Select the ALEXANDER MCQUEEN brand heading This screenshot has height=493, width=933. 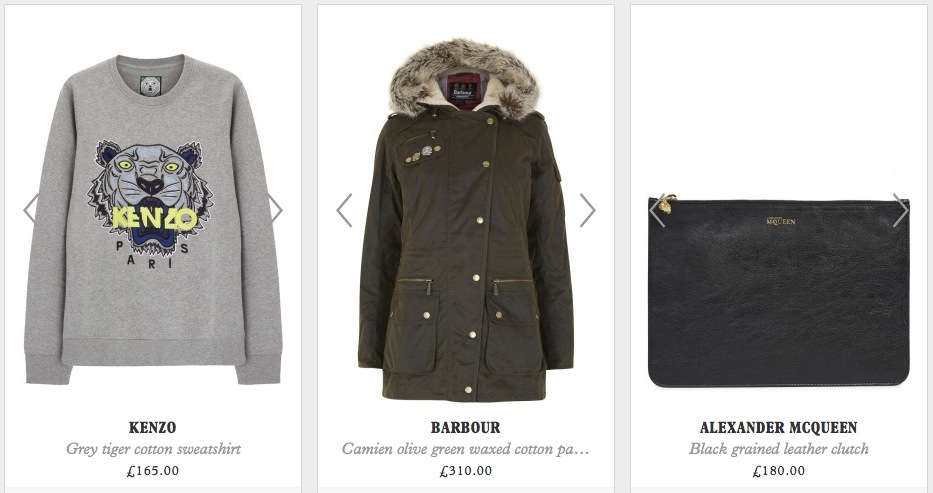[x=778, y=428]
